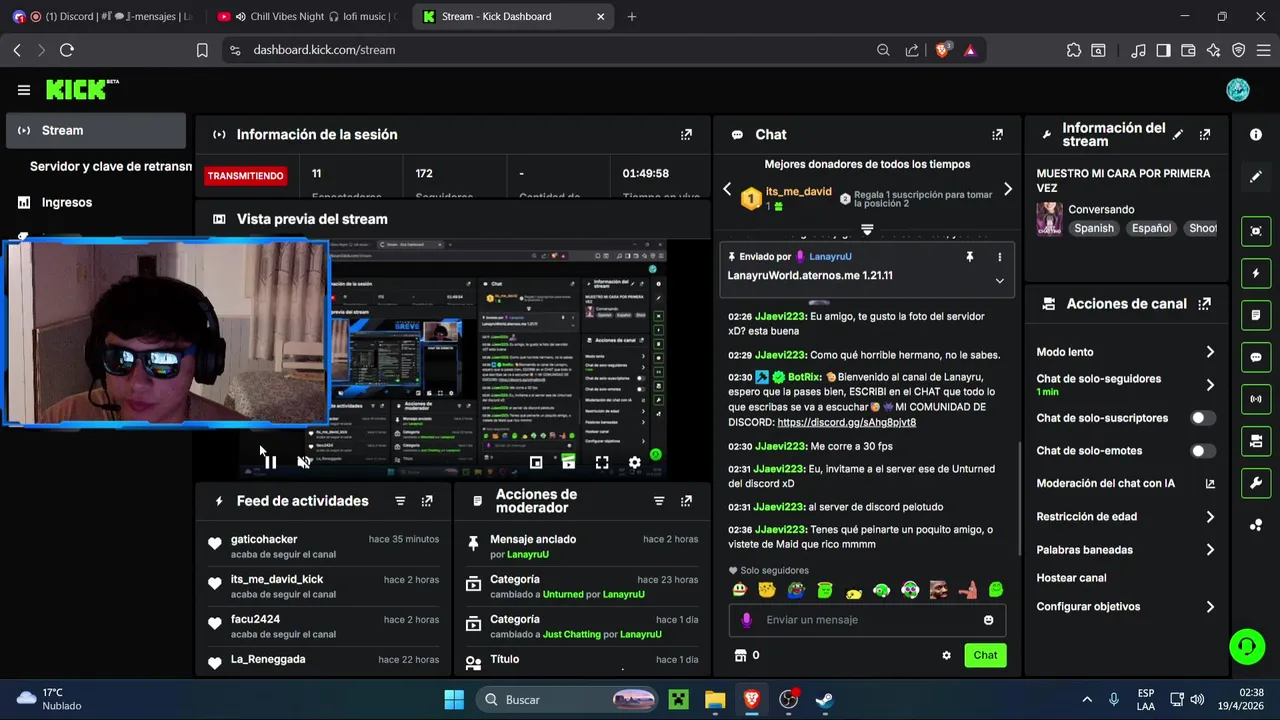
Task: Go to previous top donor with left arrow
Action: (x=727, y=189)
